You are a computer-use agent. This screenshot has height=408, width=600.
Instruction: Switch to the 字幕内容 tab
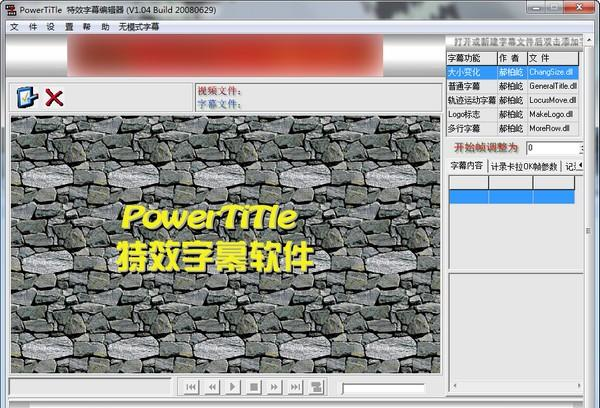tap(466, 166)
